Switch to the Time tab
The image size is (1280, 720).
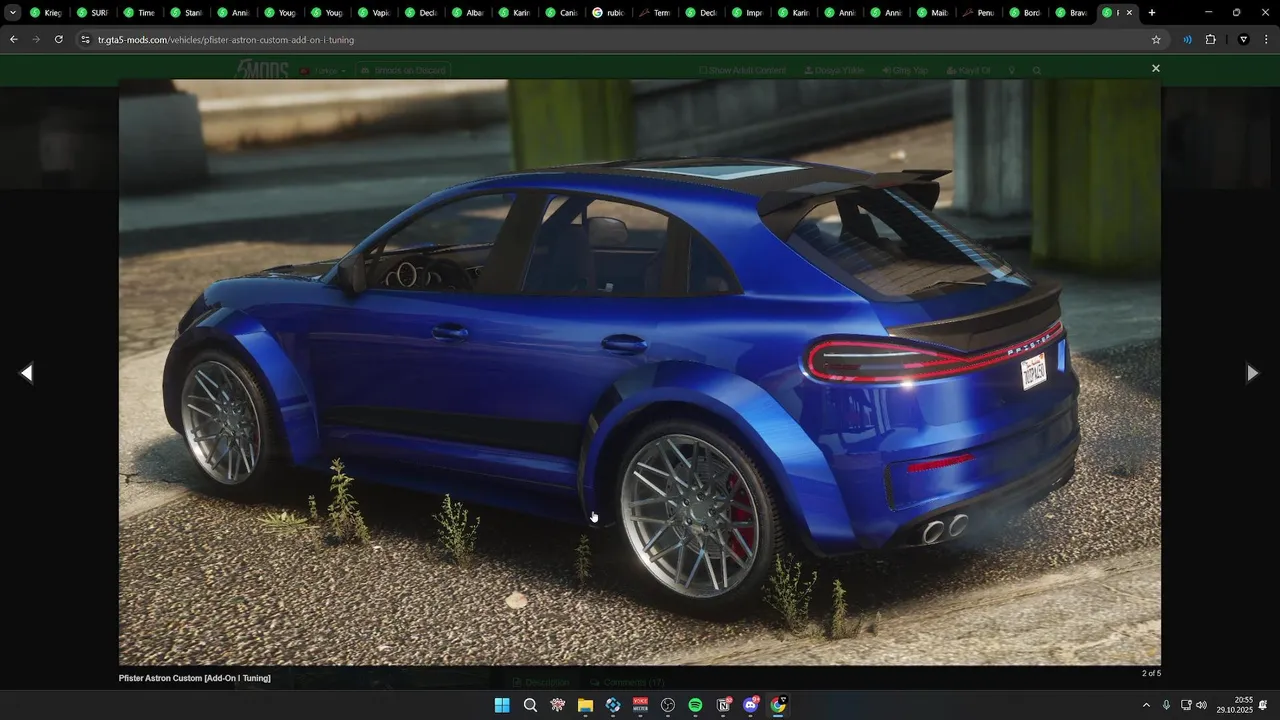click(138, 13)
